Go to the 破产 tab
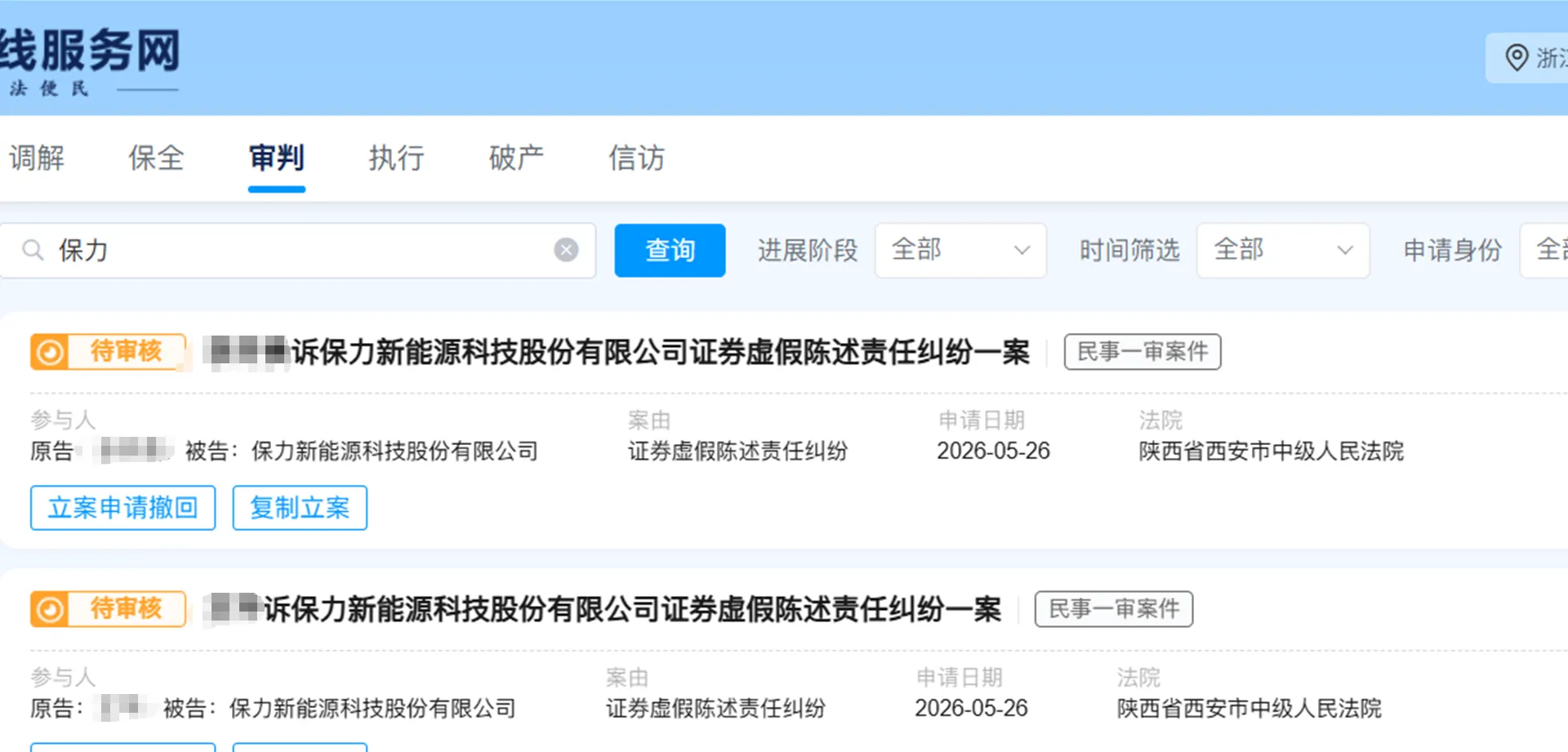 (x=516, y=158)
